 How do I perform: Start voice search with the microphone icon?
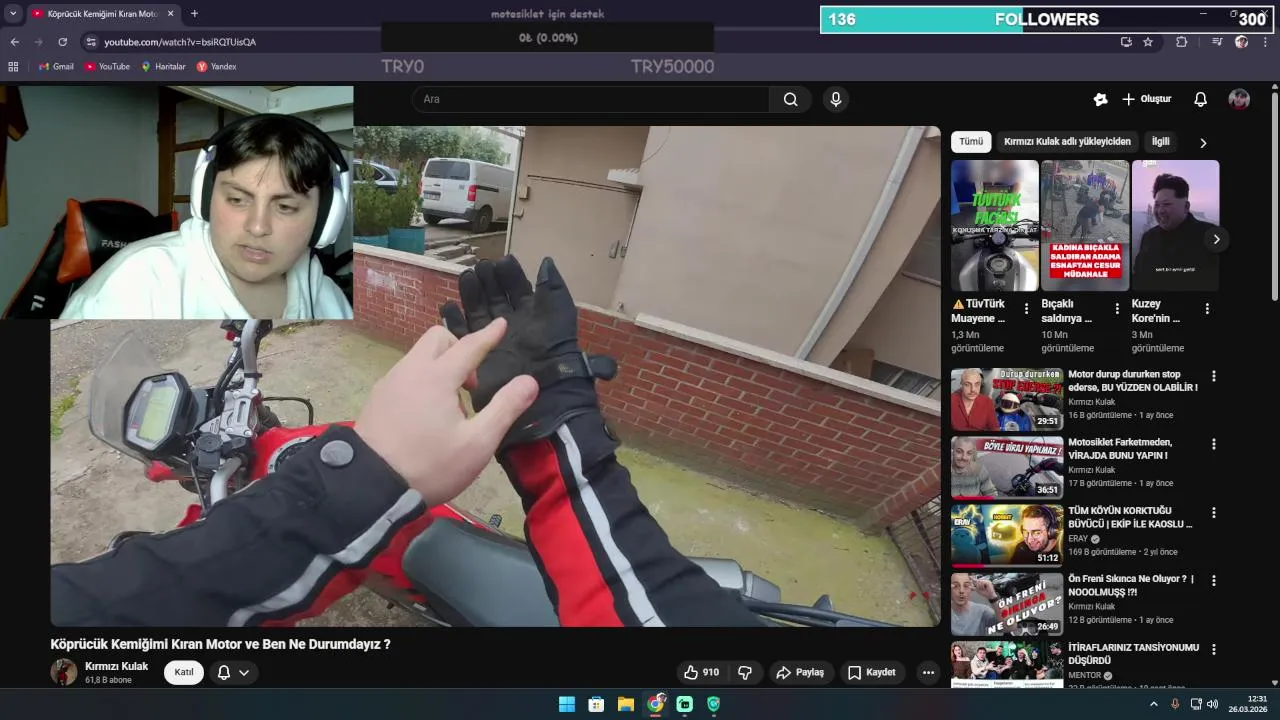tap(836, 99)
